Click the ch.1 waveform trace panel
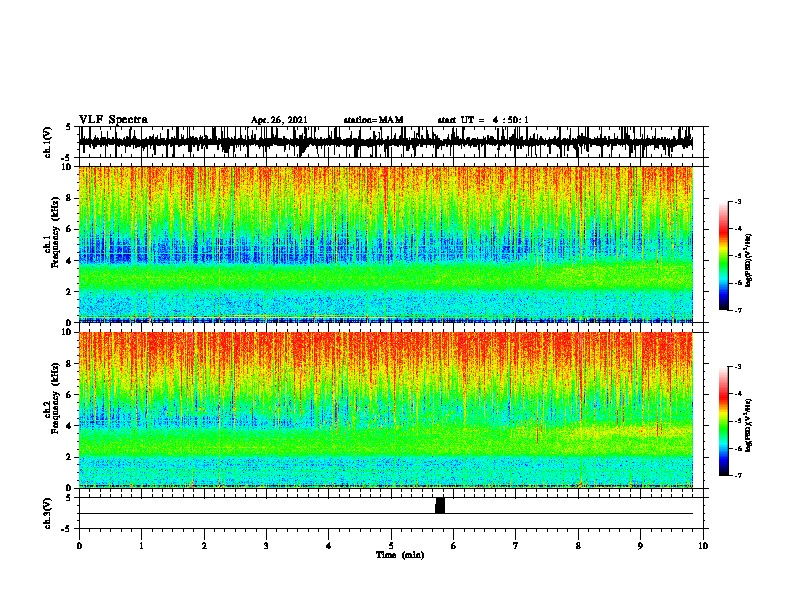The image size is (792, 612). (x=390, y=142)
